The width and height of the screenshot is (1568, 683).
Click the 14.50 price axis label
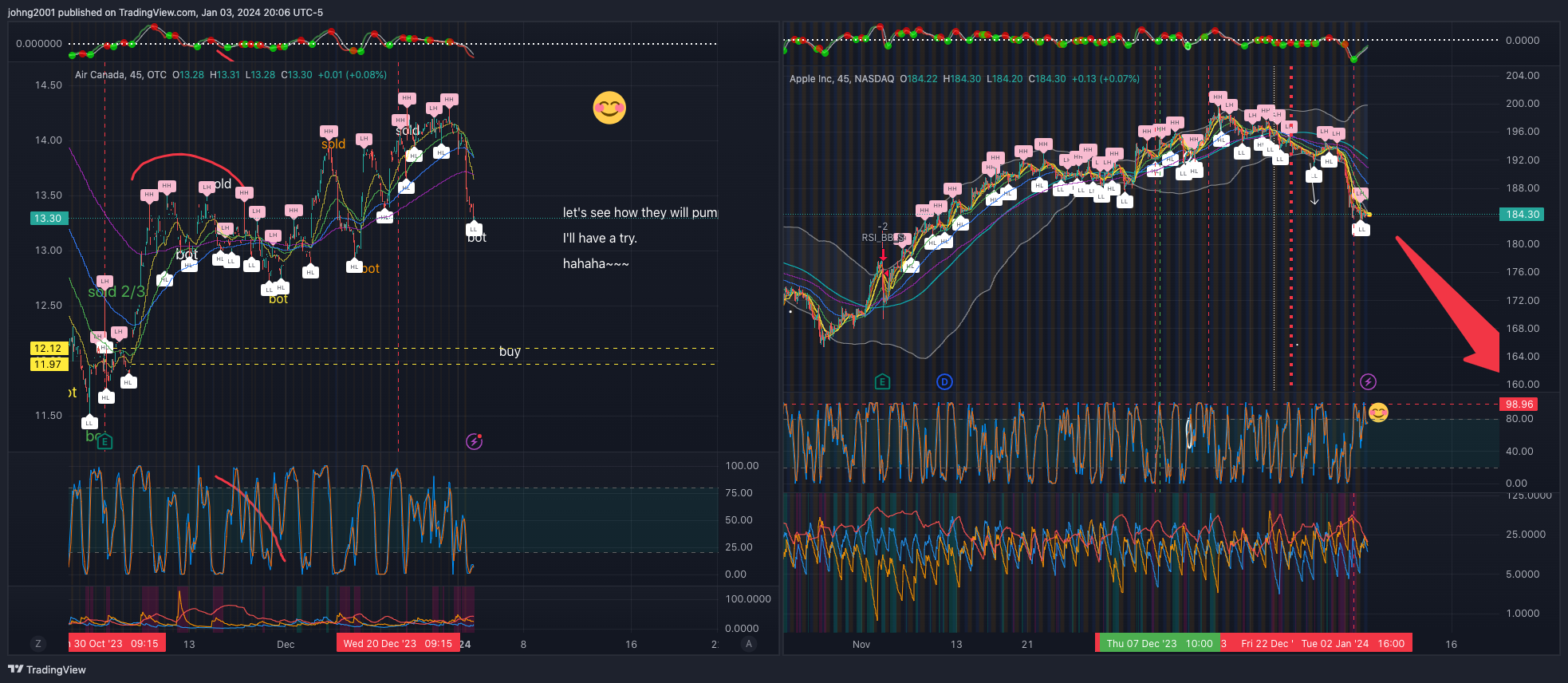(x=48, y=85)
